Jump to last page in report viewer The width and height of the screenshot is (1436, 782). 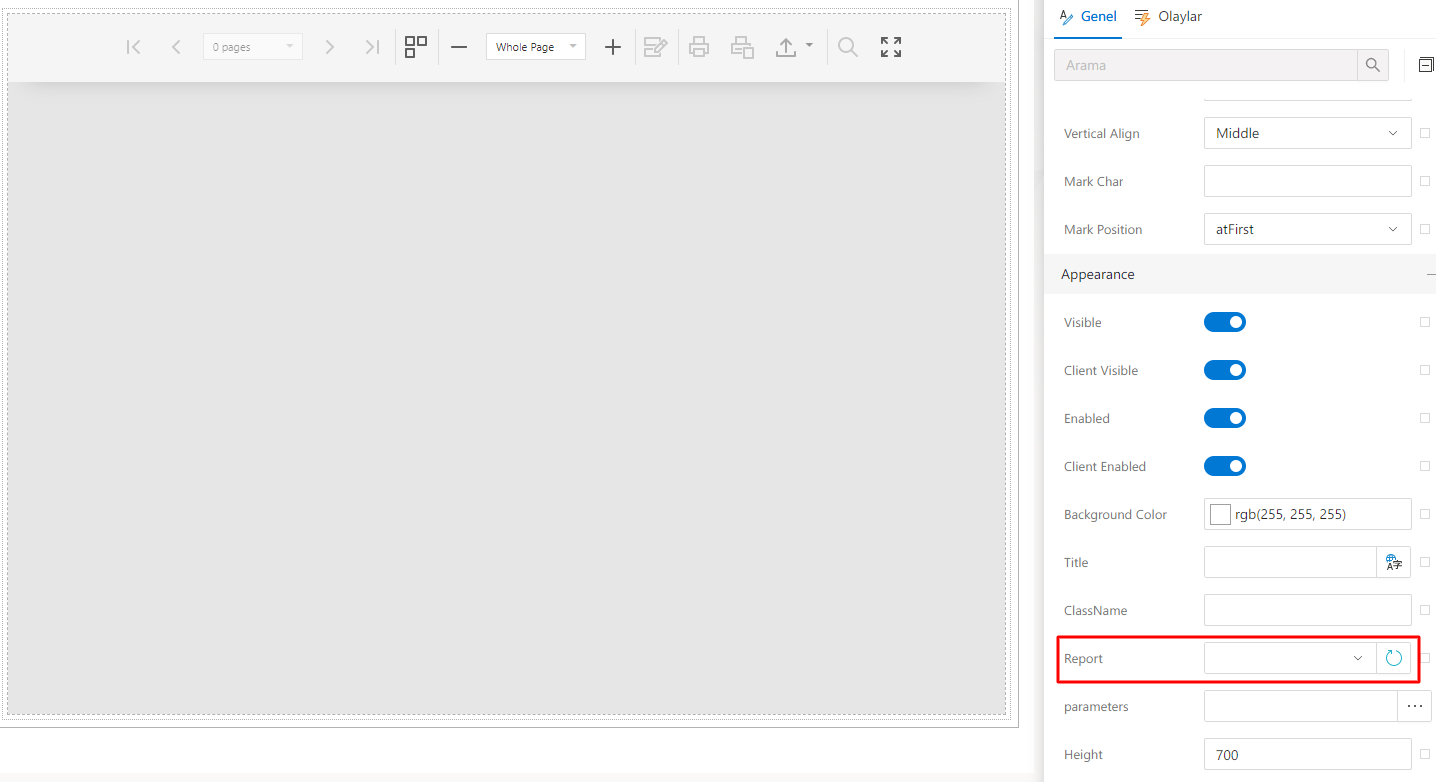tap(372, 47)
